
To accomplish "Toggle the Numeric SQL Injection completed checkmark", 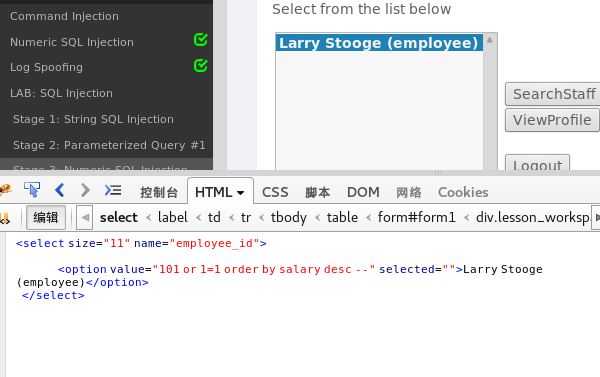I will (x=201, y=40).
